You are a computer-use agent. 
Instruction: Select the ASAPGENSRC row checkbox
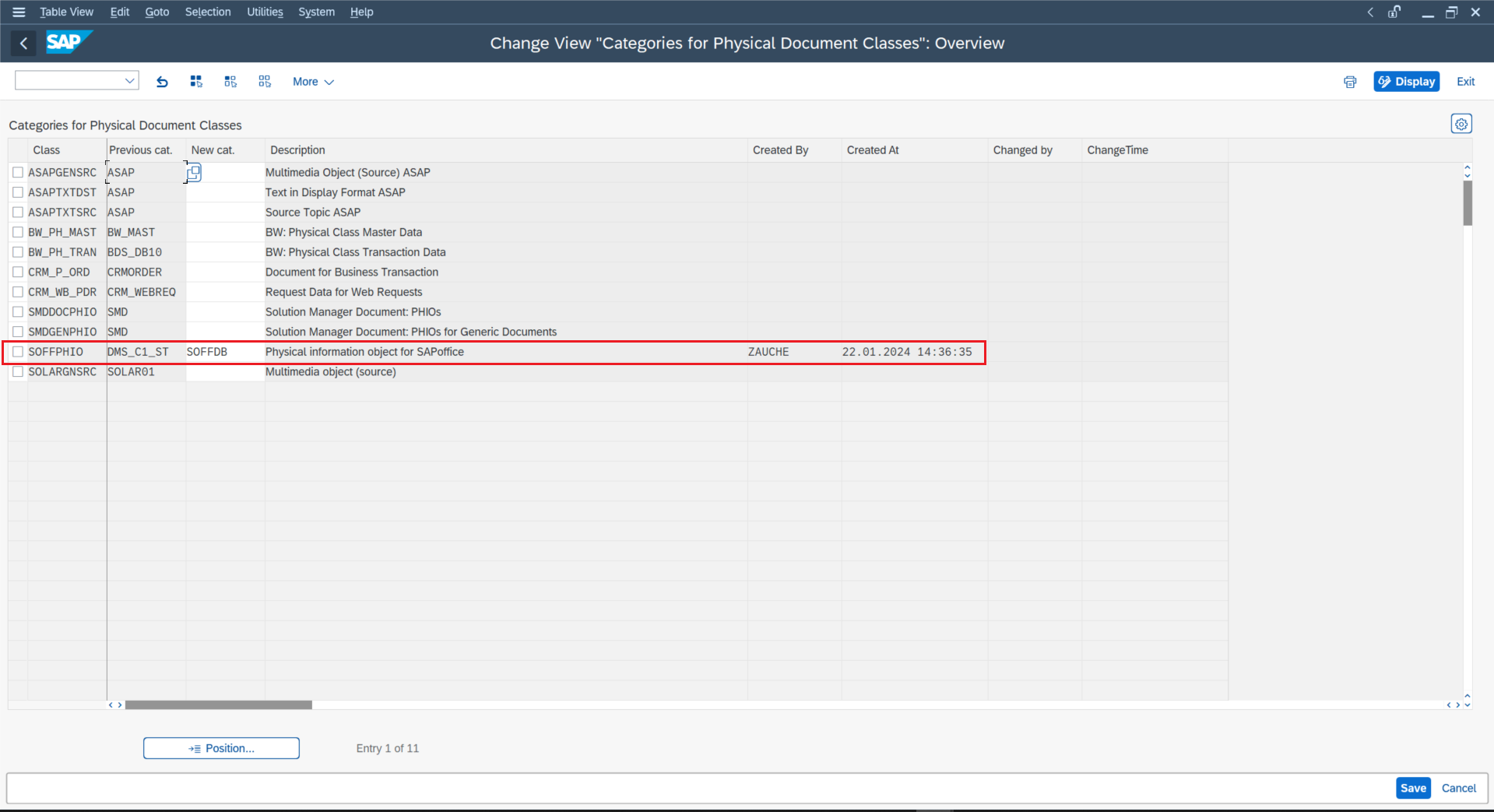coord(18,173)
